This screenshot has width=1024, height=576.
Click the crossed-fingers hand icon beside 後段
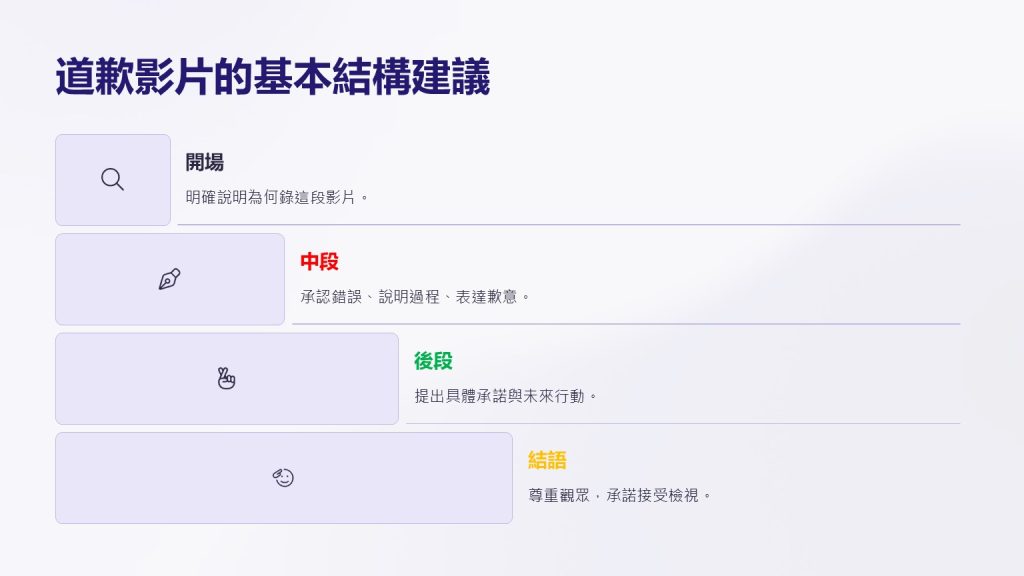[226, 379]
